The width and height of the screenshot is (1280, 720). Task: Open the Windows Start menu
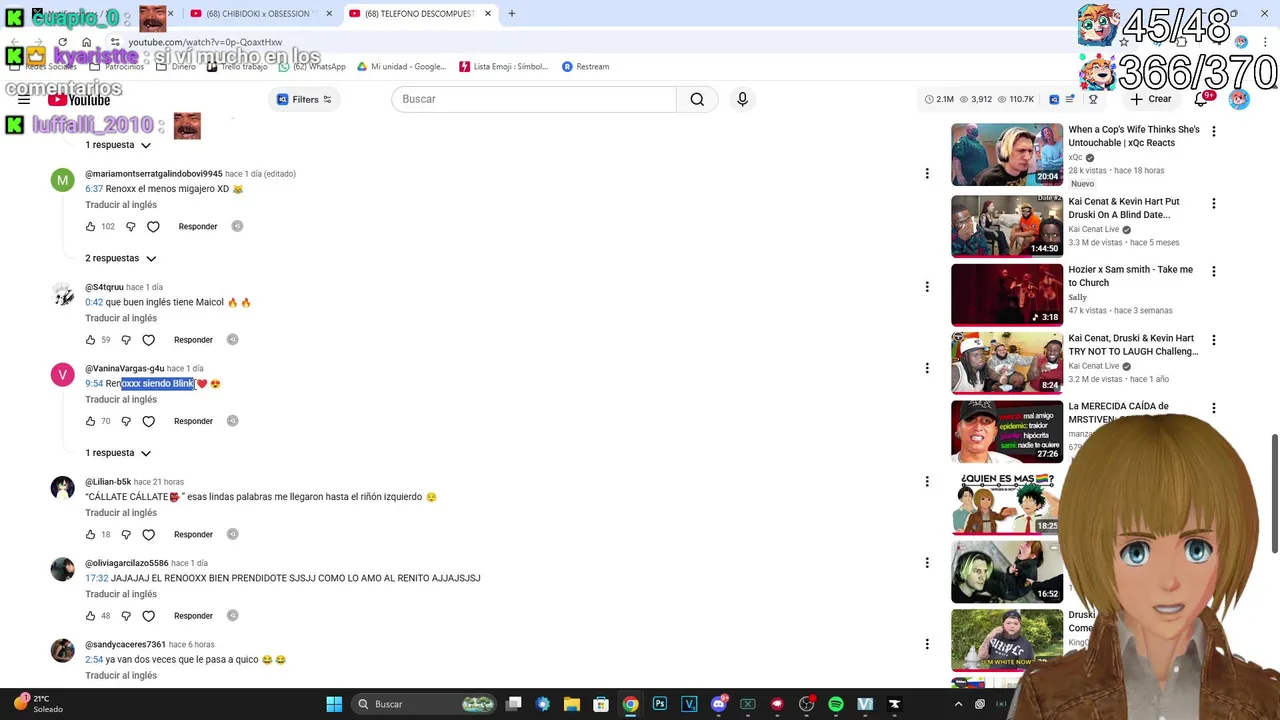click(334, 704)
